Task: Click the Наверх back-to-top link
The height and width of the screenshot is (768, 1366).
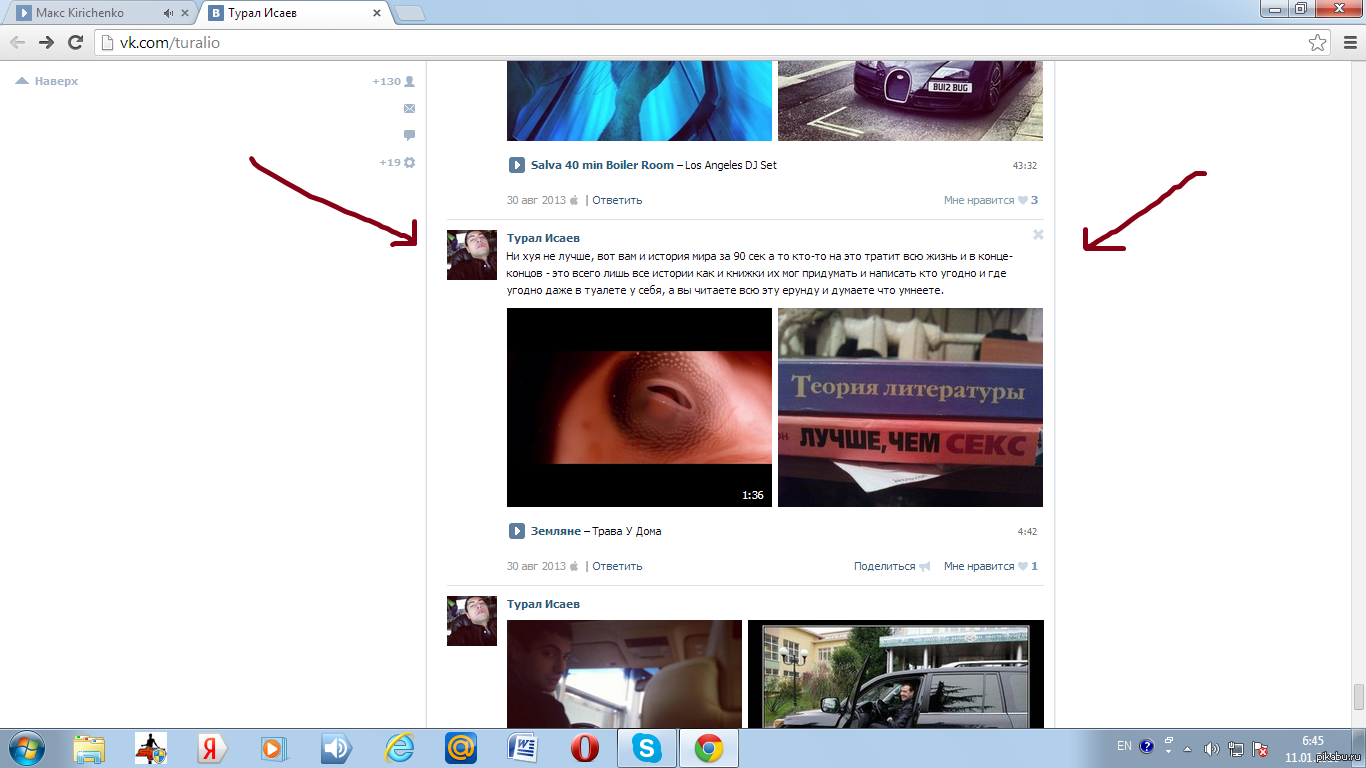Action: tap(47, 81)
